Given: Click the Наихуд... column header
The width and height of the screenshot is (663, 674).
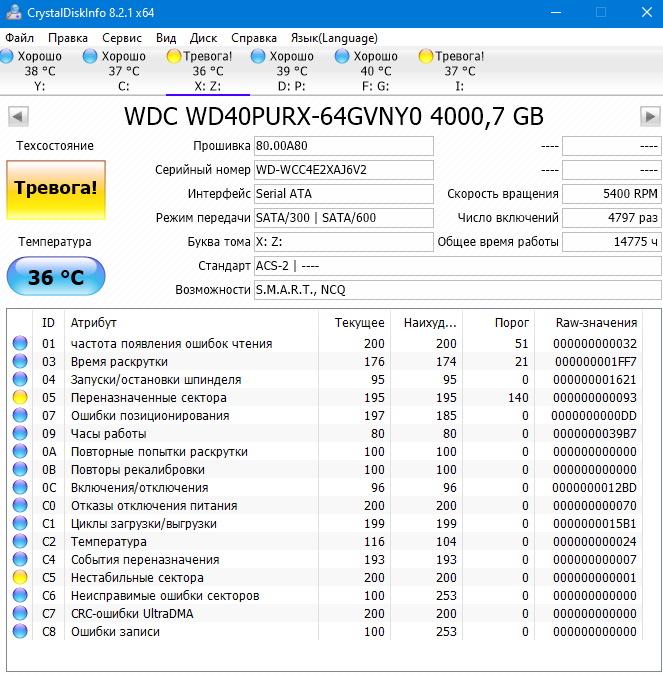Looking at the screenshot, I should [427, 323].
